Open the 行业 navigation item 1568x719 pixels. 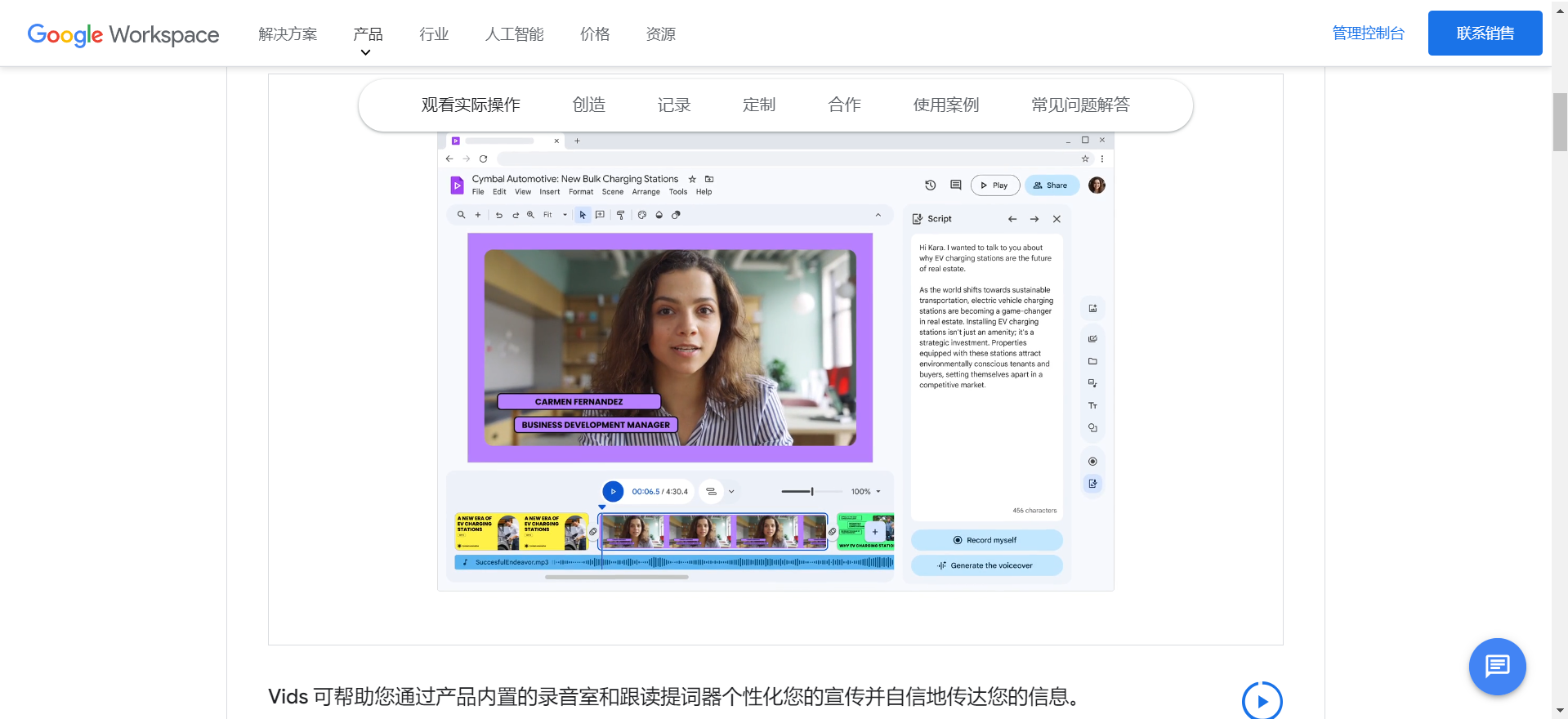434,33
